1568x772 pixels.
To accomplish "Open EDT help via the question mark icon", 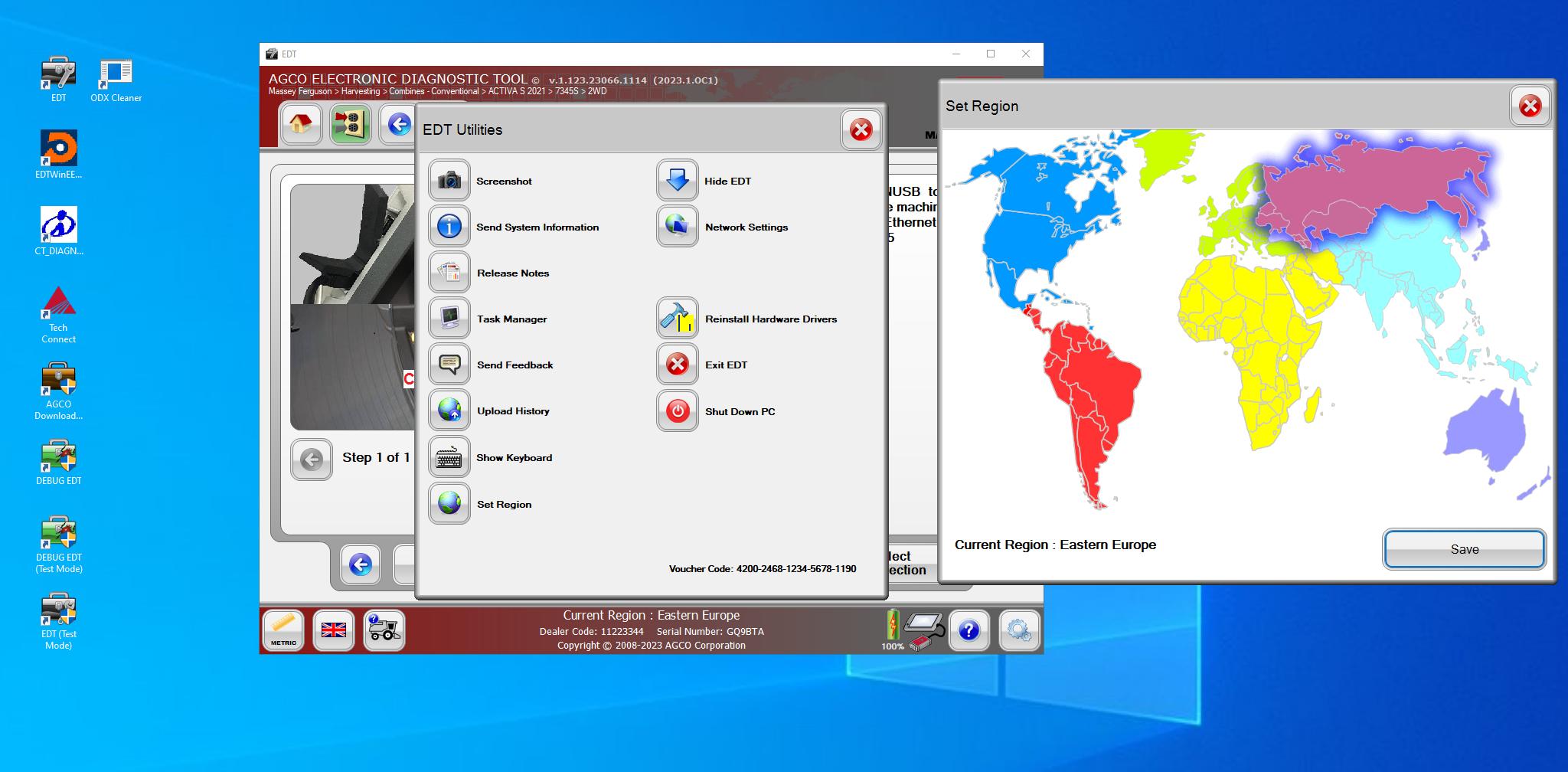I will pos(969,630).
